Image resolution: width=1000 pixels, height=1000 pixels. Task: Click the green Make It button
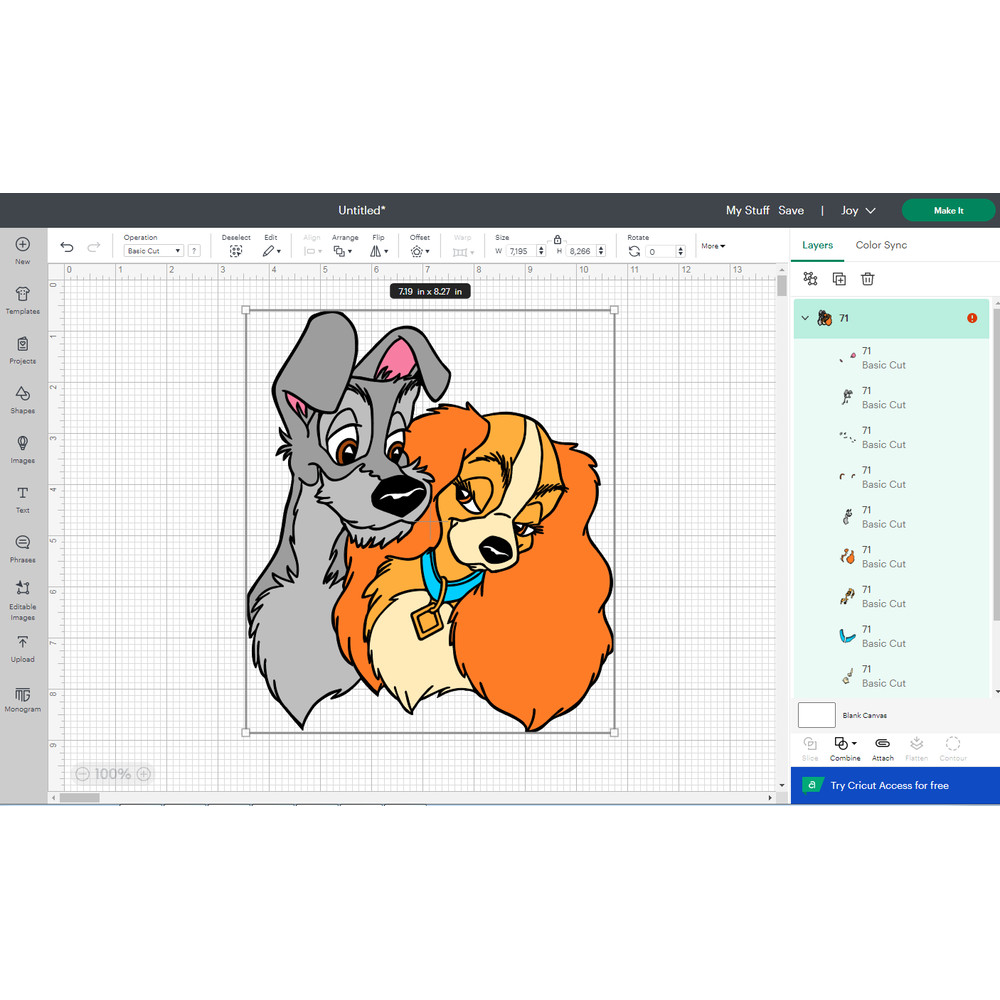coord(948,210)
